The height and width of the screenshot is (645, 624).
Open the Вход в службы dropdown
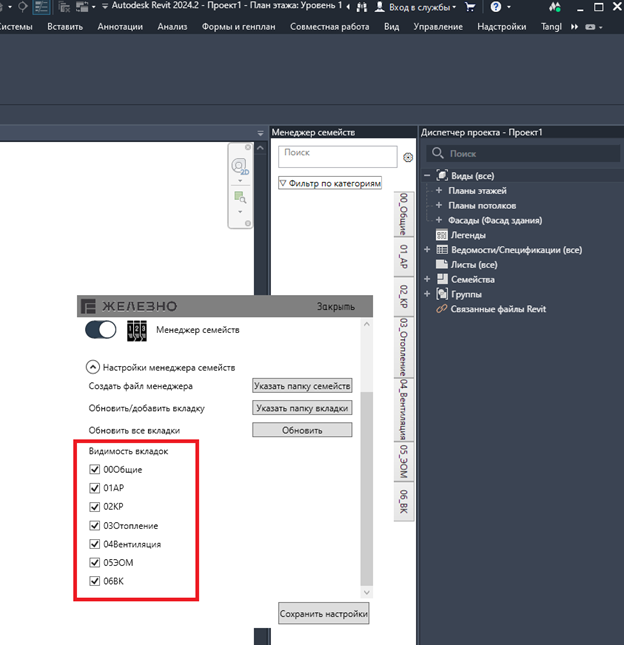pyautogui.click(x=422, y=7)
